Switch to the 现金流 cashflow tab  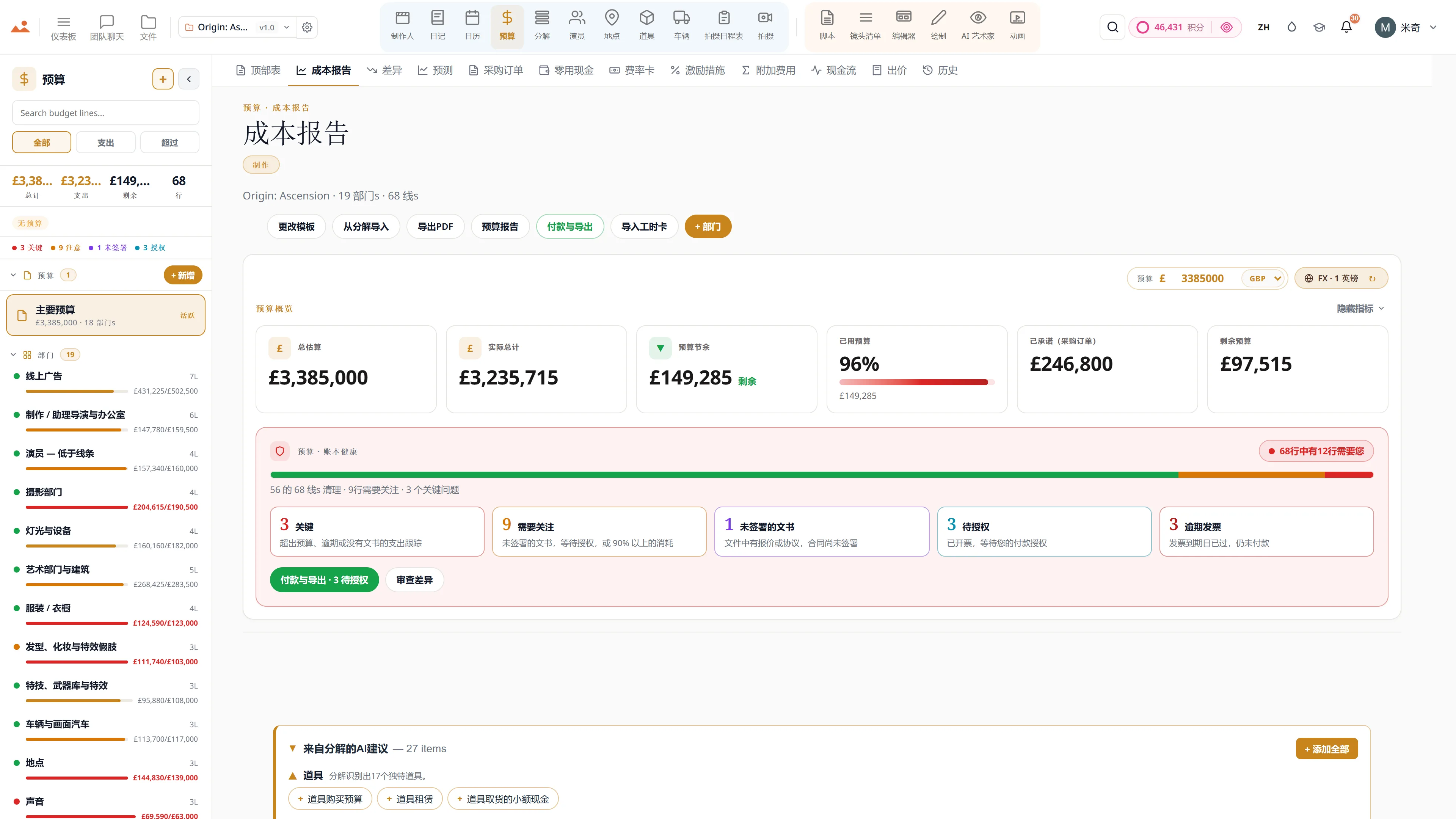[834, 70]
